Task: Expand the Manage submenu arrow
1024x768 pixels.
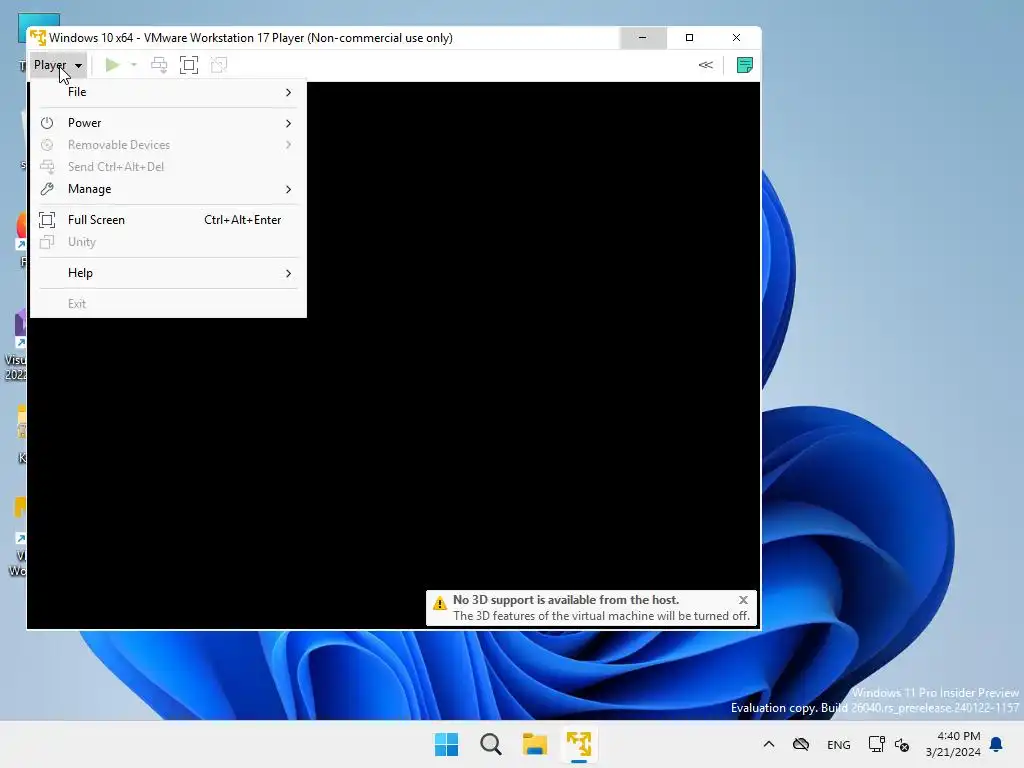Action: point(288,189)
